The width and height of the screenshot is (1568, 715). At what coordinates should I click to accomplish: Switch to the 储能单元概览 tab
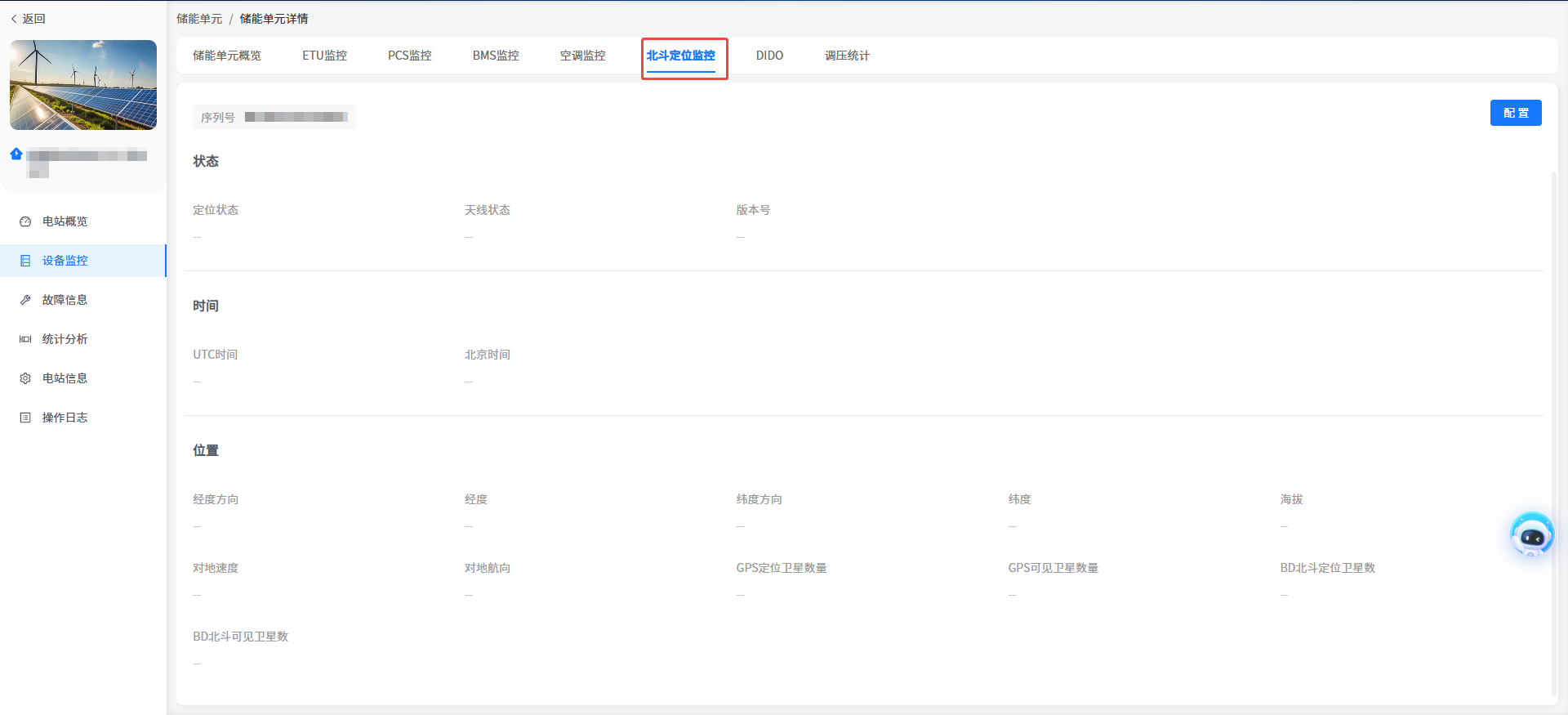point(227,56)
